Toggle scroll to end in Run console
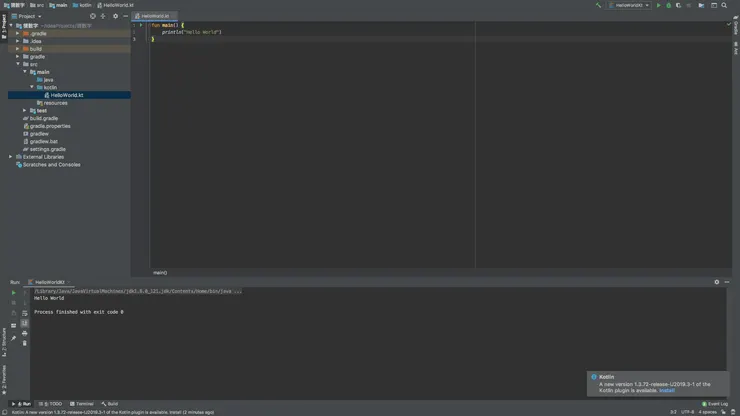This screenshot has height=416, width=740. coord(25,323)
